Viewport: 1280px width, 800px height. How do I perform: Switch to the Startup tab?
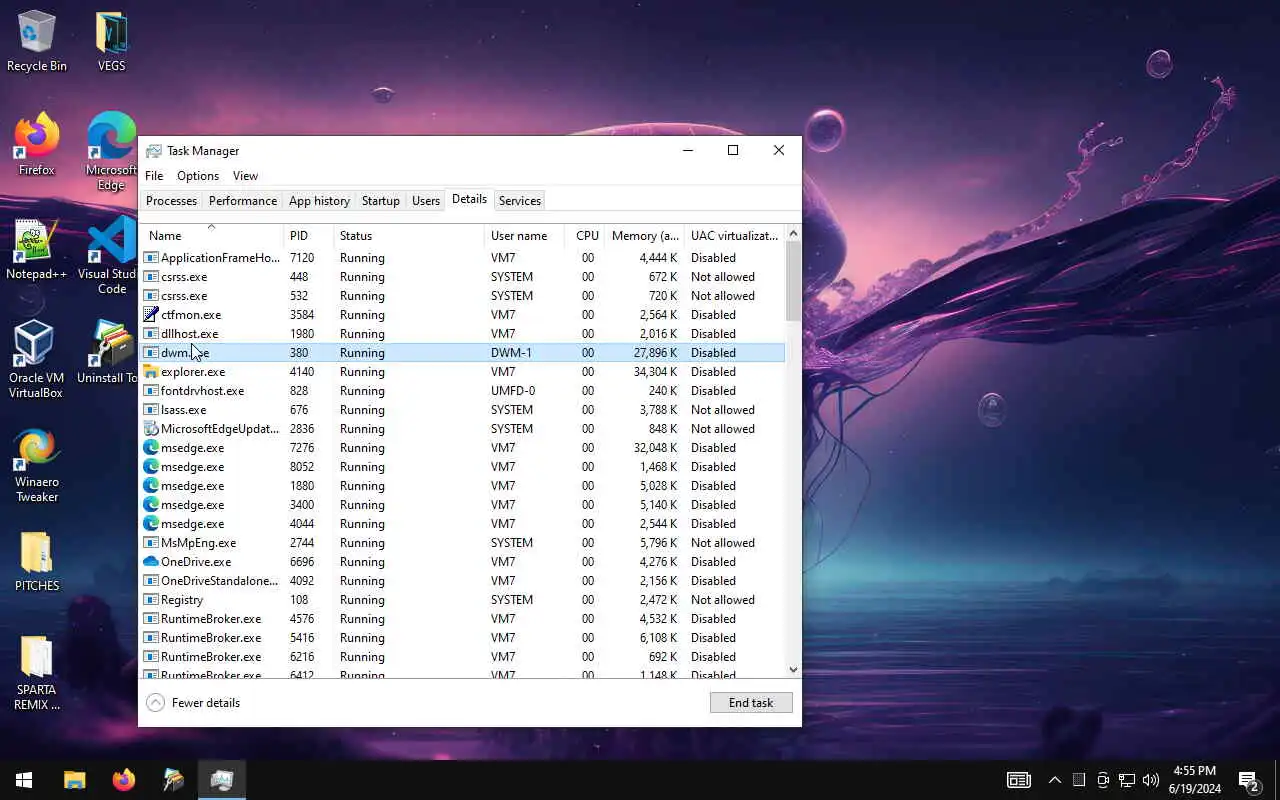pos(380,201)
